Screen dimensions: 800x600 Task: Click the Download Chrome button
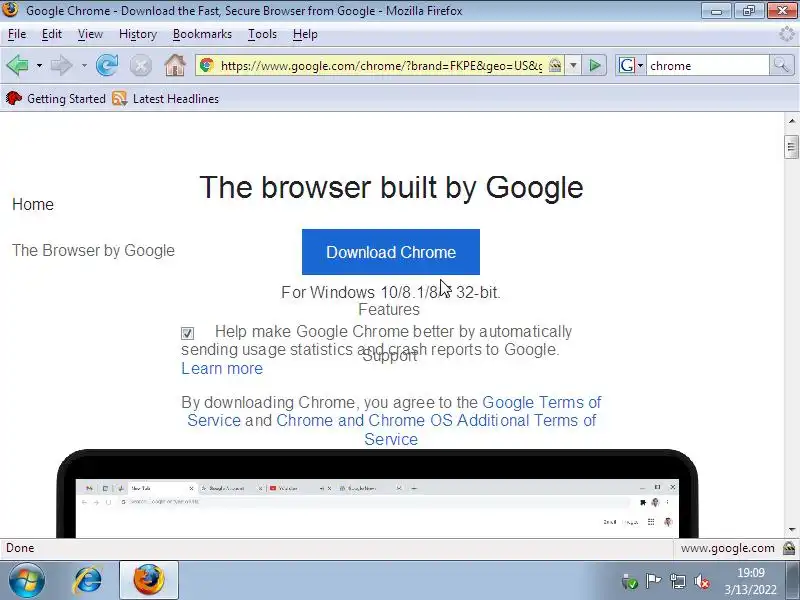391,252
